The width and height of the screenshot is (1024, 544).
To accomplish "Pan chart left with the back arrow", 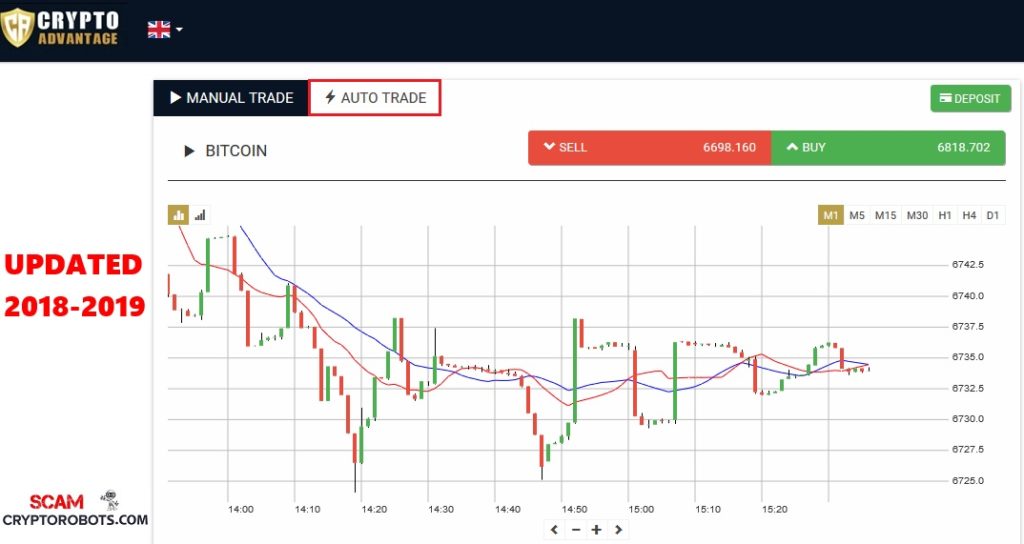I will (554, 530).
